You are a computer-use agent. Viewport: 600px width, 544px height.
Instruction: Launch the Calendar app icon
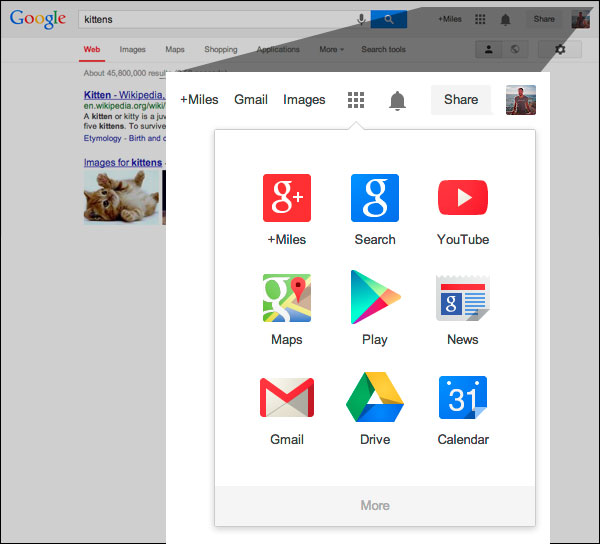(x=462, y=398)
